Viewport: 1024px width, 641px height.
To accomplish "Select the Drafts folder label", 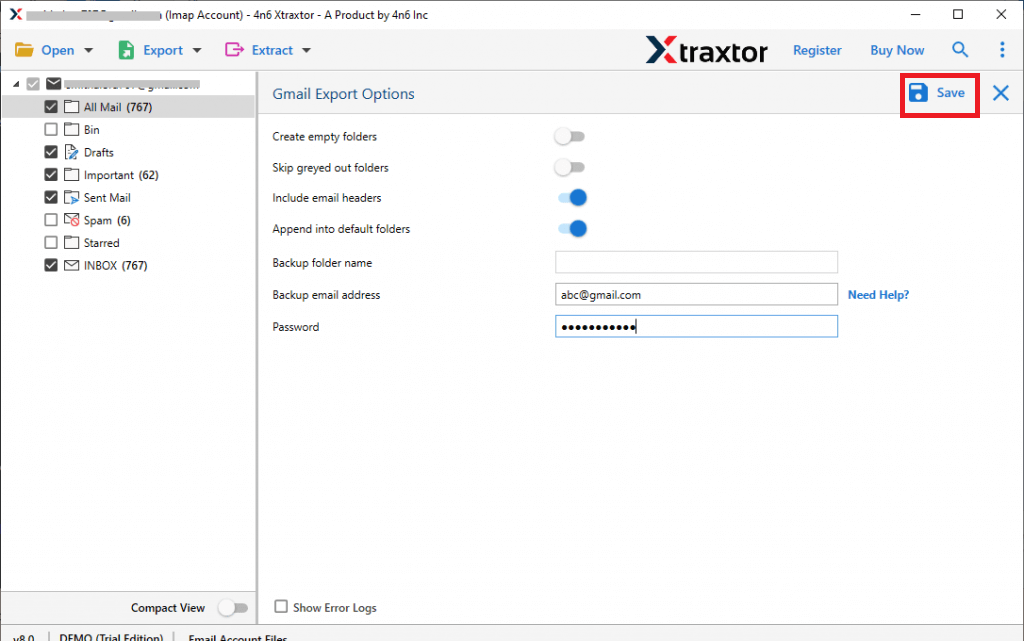I will 99,152.
